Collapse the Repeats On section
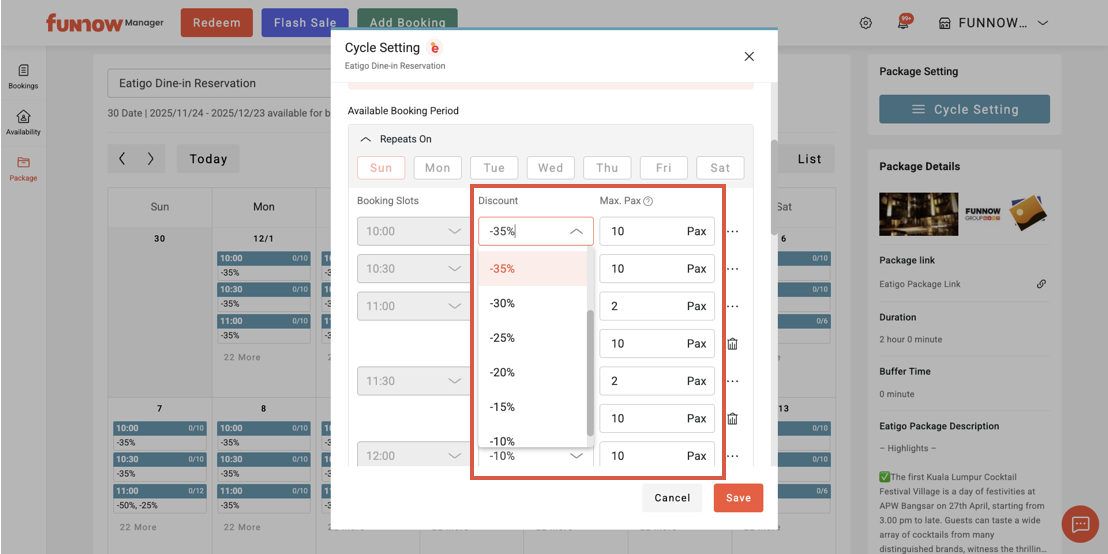The width and height of the screenshot is (1108, 554). [x=366, y=139]
